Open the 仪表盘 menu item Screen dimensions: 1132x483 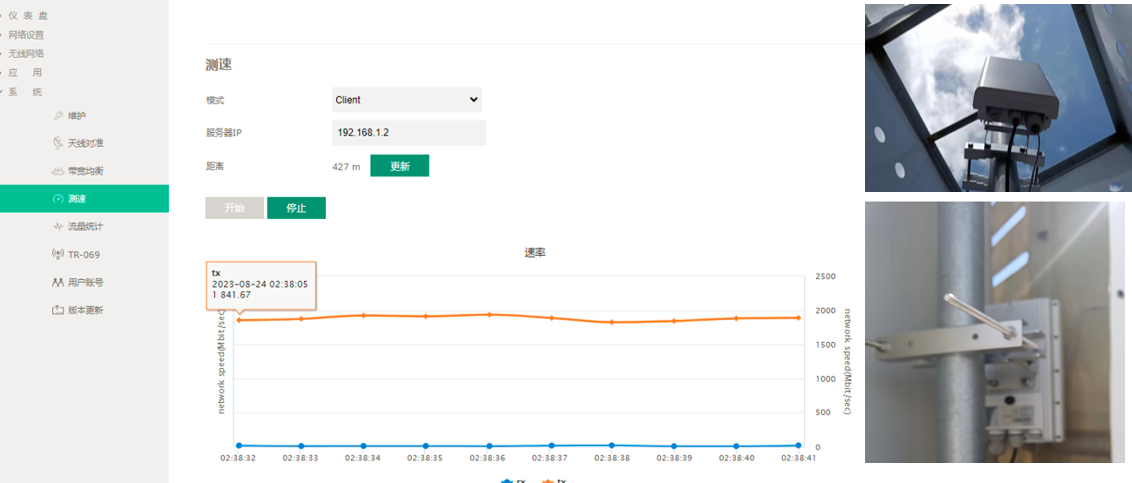pyautogui.click(x=26, y=15)
